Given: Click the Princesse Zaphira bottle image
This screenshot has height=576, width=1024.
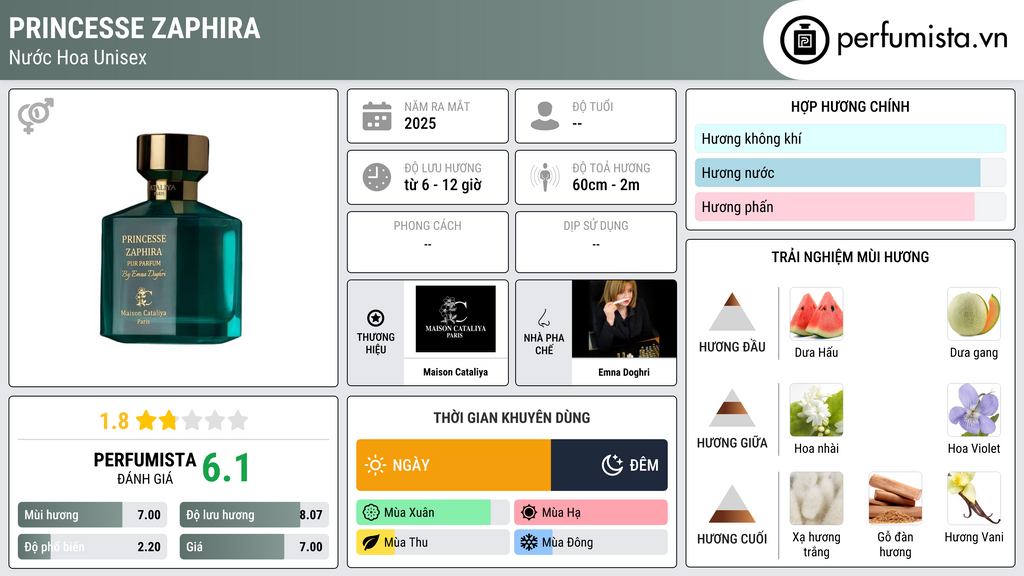Looking at the screenshot, I should (x=171, y=238).
